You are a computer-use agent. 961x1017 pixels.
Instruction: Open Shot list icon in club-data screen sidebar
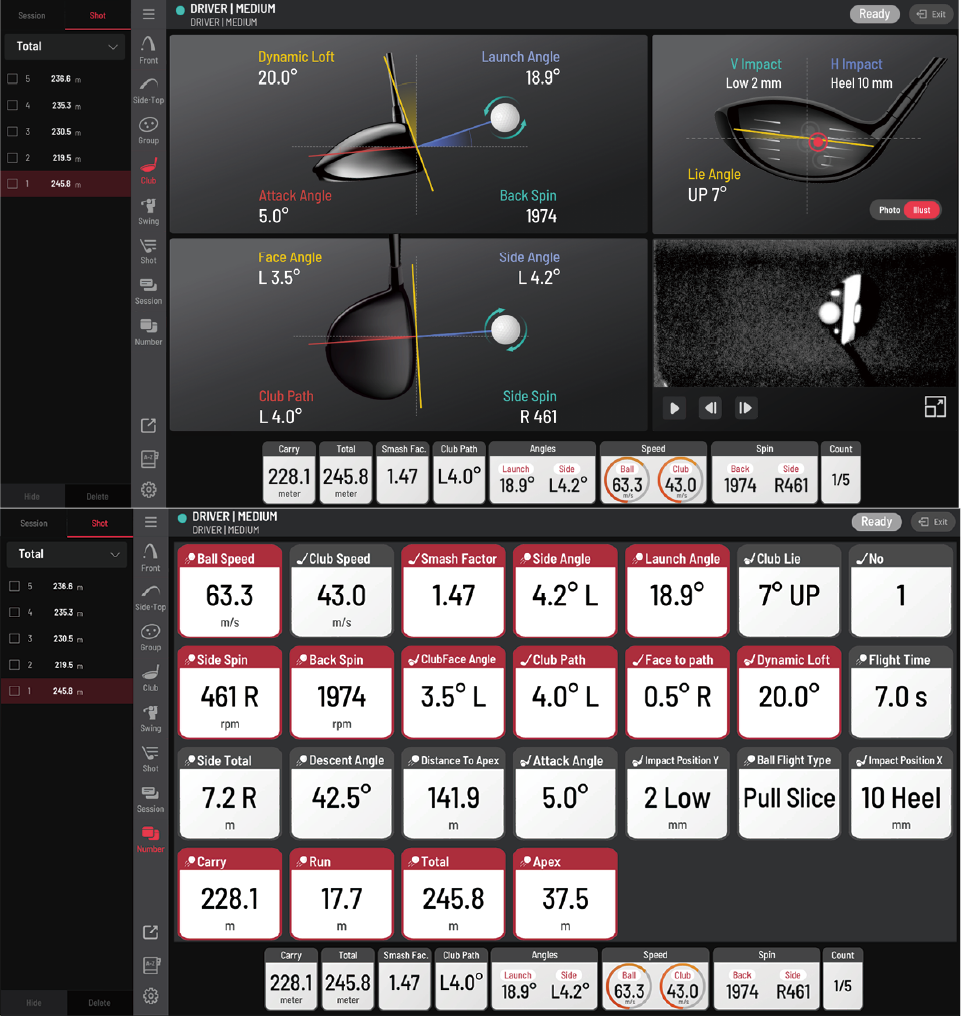(x=148, y=251)
